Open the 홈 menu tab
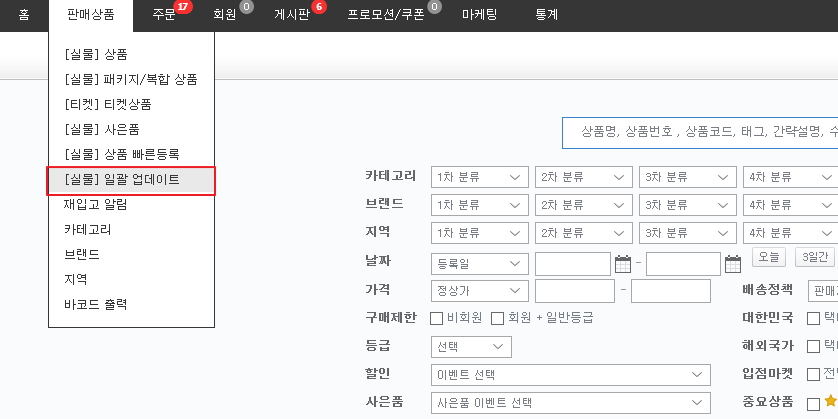The image size is (838, 419). coord(24,15)
